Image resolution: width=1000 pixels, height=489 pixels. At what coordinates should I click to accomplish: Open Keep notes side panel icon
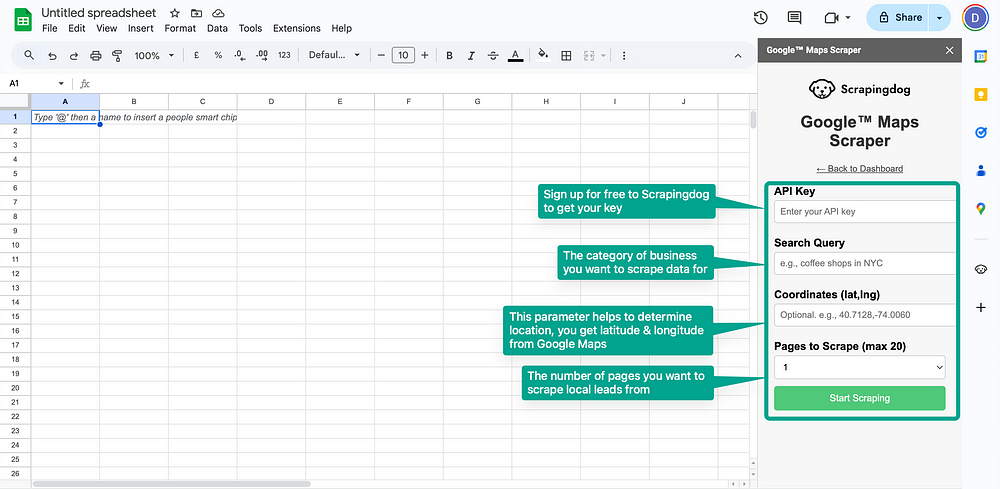point(981,94)
